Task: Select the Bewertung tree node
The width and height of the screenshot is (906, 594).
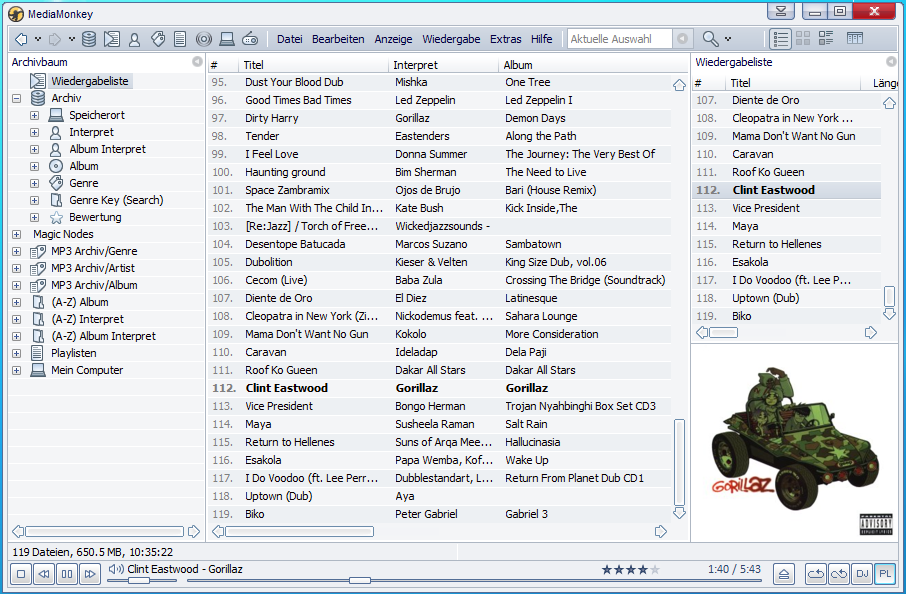Action: (95, 217)
